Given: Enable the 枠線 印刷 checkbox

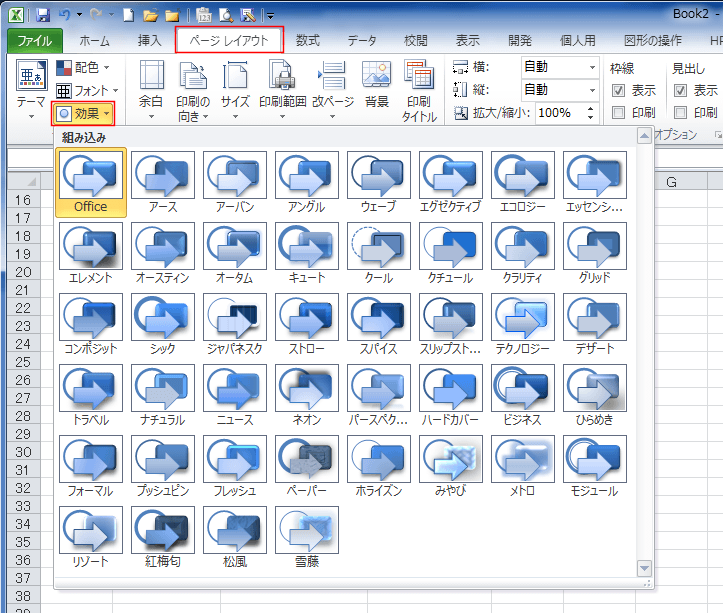Looking at the screenshot, I should (618, 112).
